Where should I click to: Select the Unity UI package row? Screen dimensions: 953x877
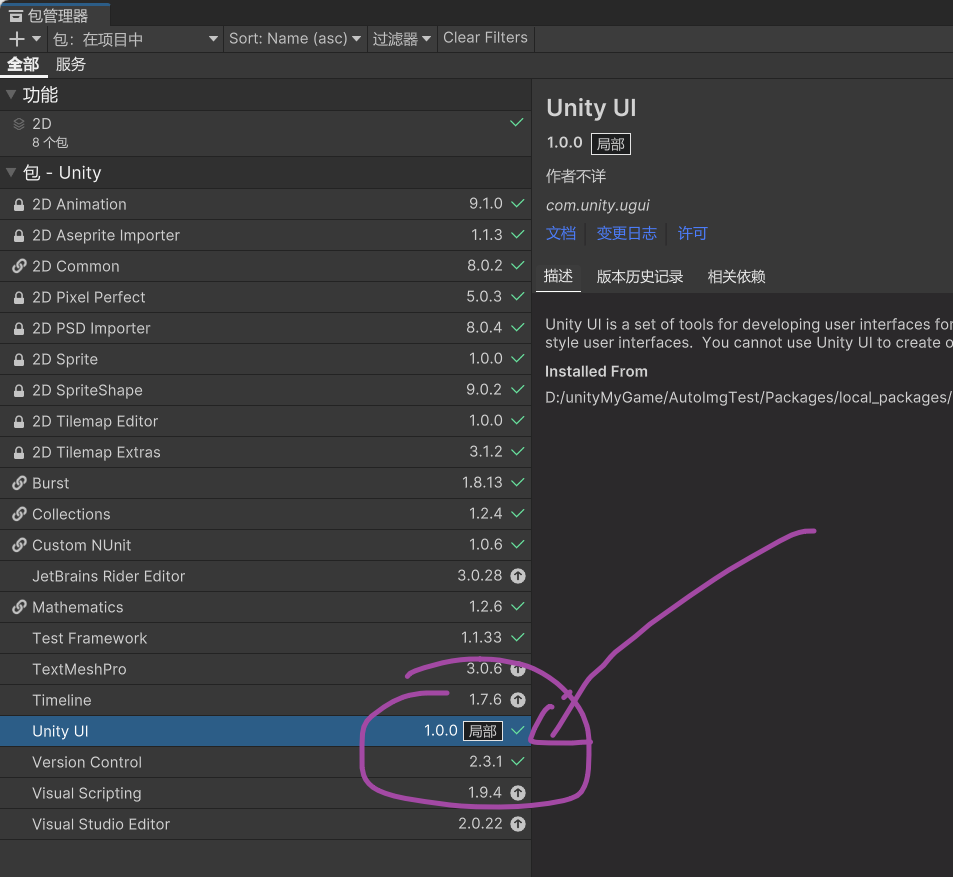[265, 731]
